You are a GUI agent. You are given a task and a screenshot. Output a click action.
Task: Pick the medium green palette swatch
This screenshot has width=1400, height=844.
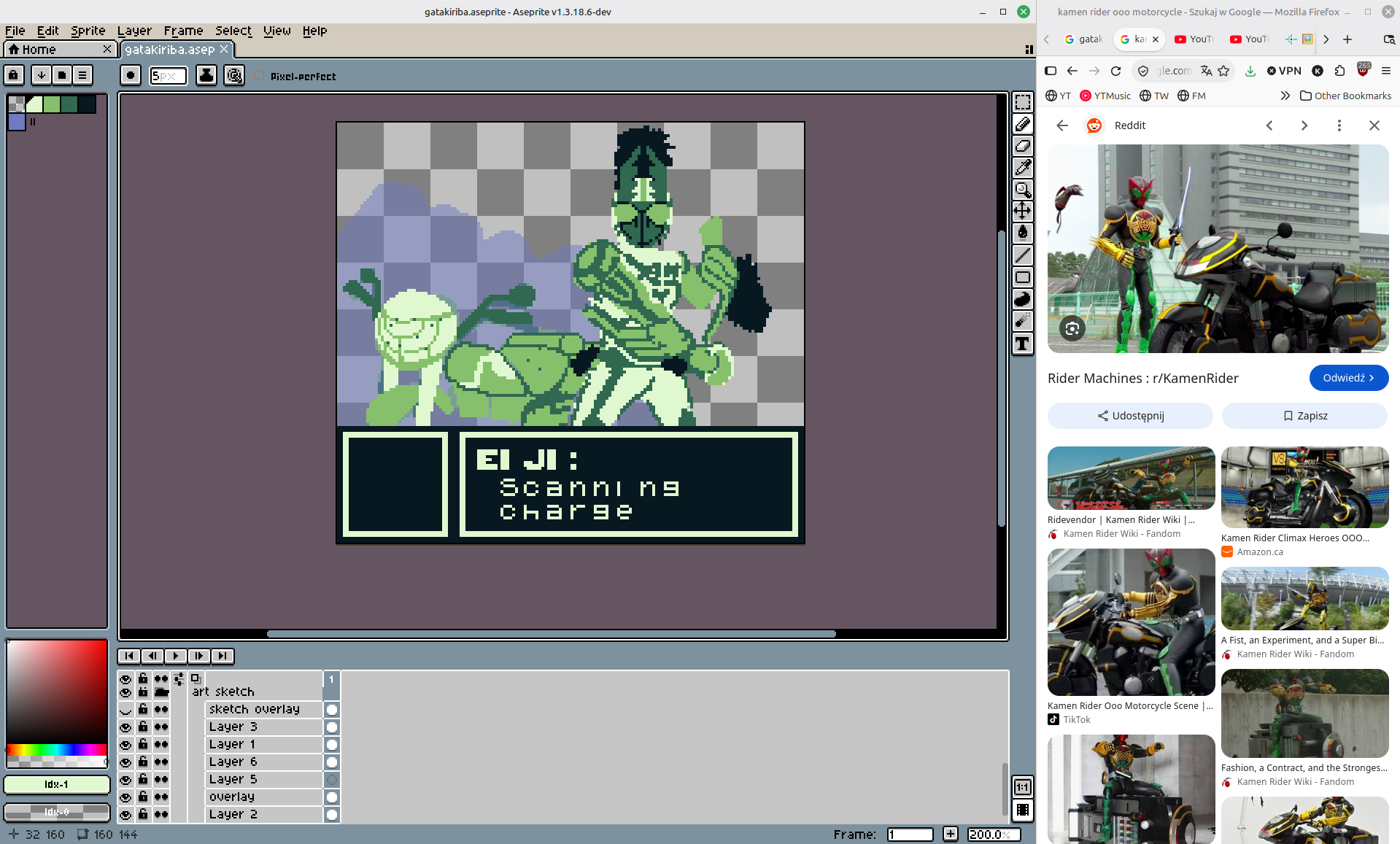52,104
